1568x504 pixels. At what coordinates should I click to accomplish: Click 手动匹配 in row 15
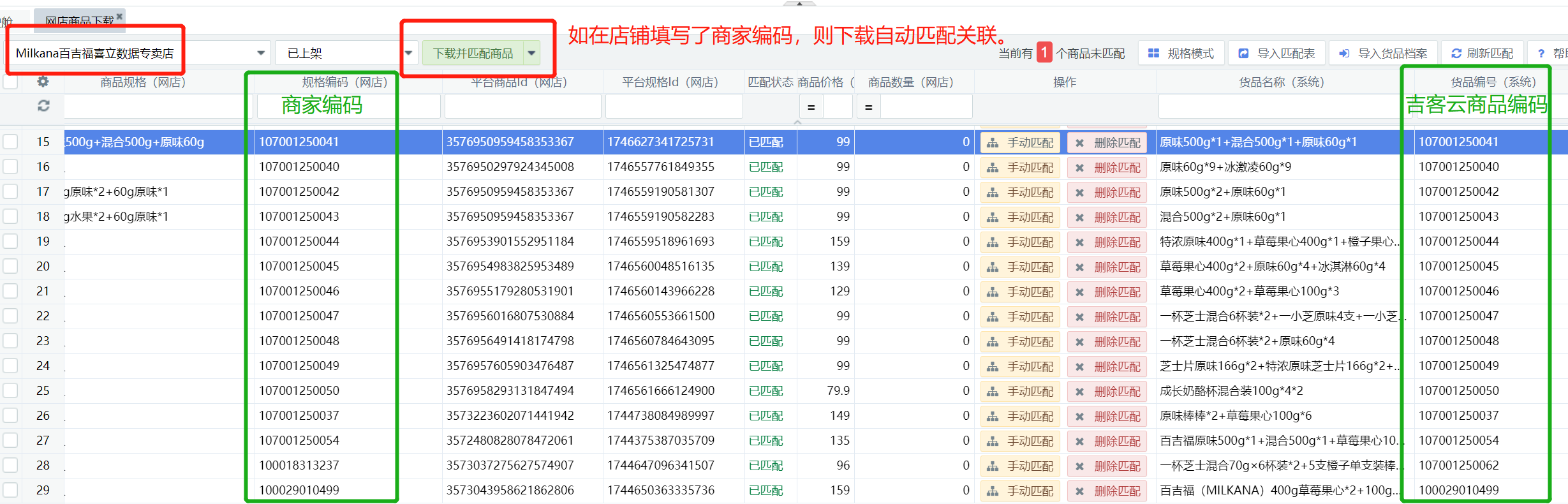pos(1020,143)
